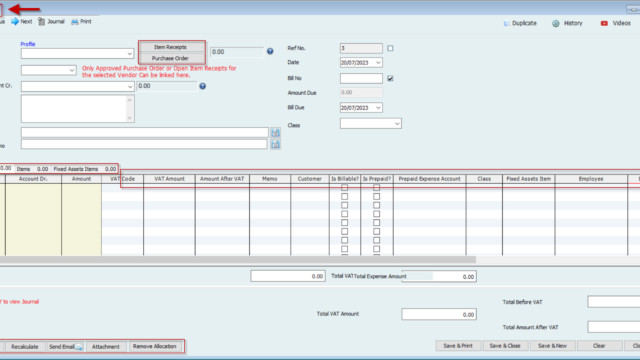Expand the Class dropdown
The width and height of the screenshot is (640, 360).
[397, 124]
